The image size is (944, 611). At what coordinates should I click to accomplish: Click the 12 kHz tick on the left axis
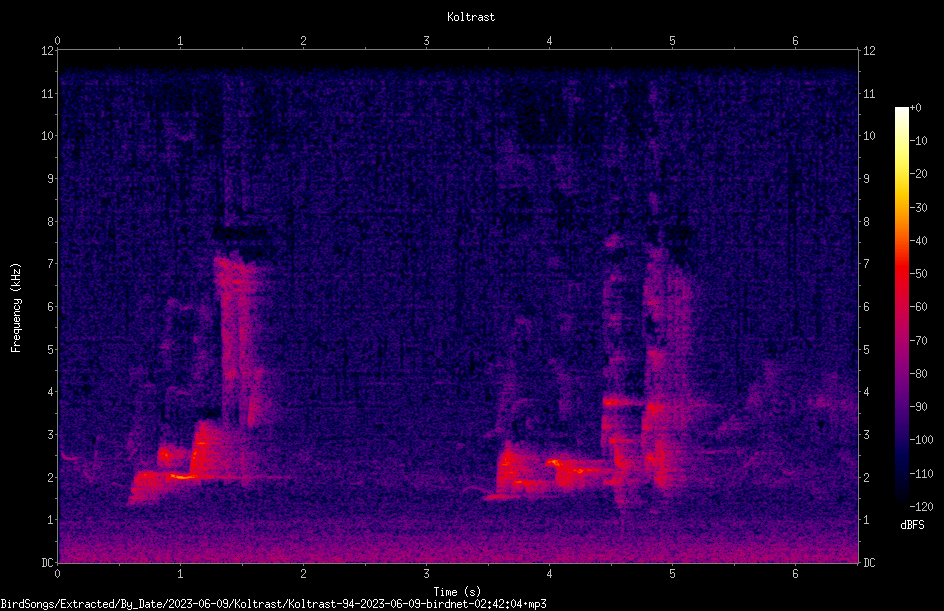click(x=47, y=51)
